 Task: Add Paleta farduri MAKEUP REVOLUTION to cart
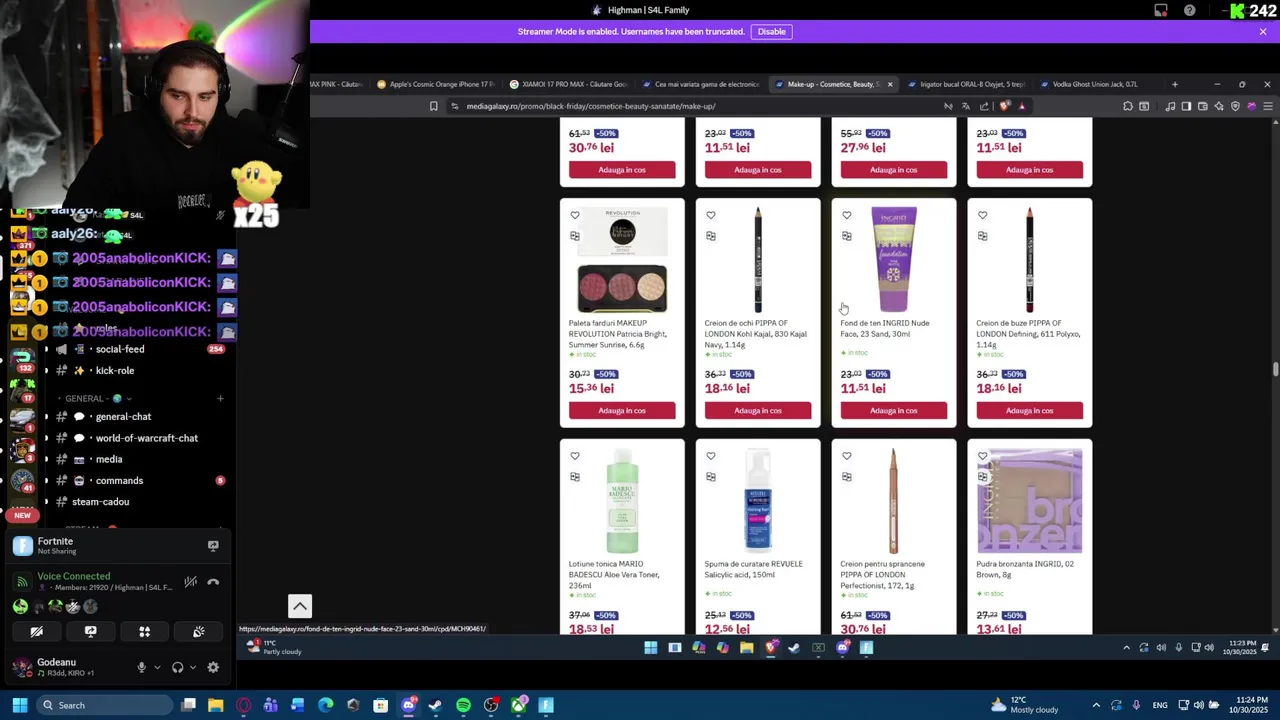[622, 410]
